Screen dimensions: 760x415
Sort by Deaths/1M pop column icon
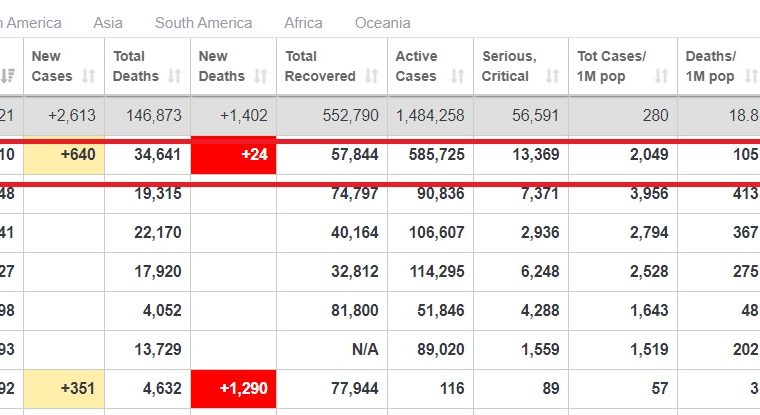pos(751,76)
